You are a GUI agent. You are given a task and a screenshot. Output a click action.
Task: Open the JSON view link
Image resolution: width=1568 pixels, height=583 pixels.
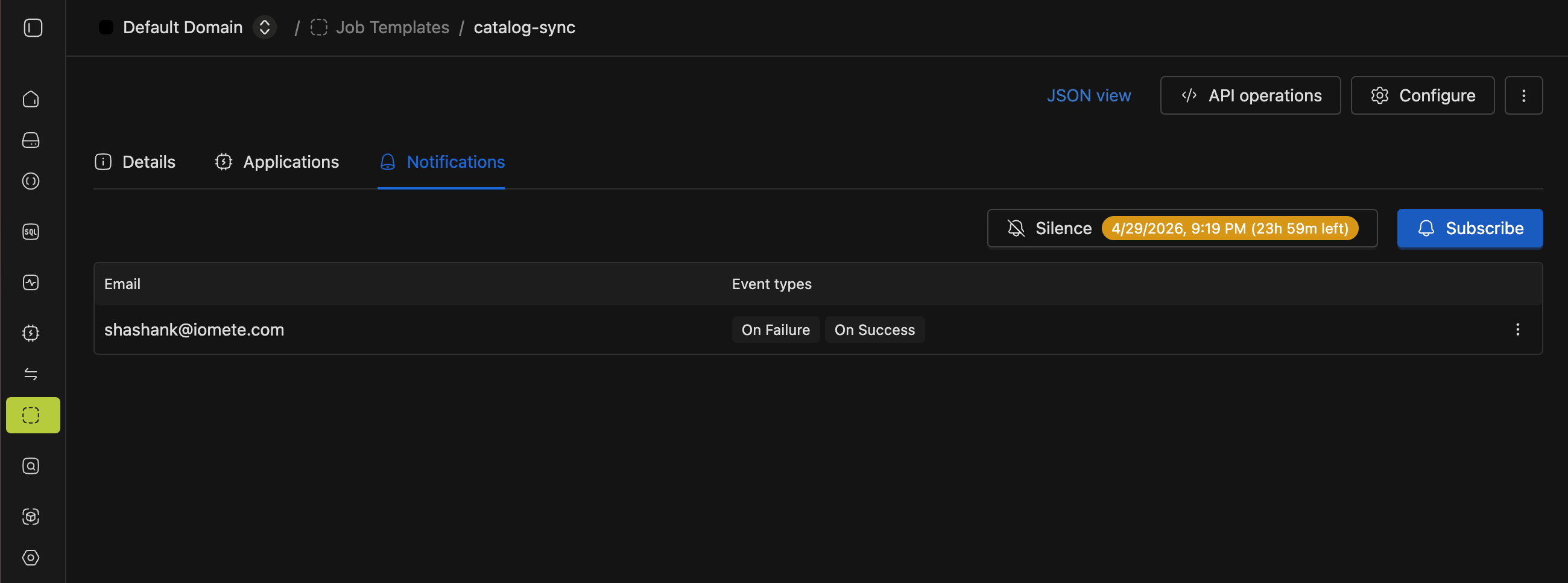1089,95
